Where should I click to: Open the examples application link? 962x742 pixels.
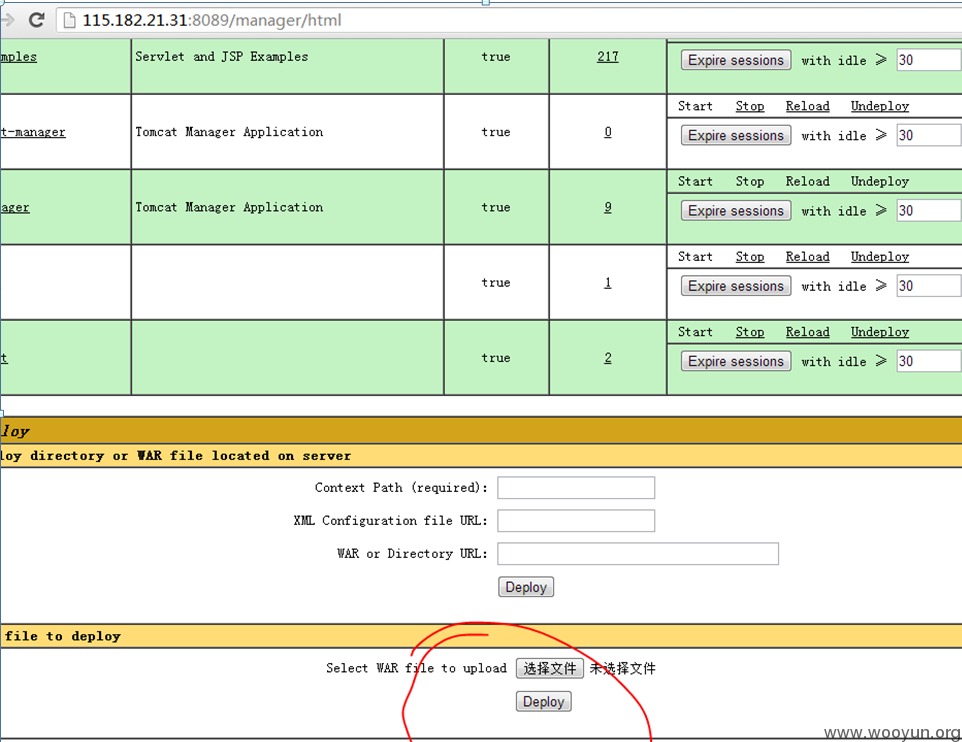tap(18, 56)
